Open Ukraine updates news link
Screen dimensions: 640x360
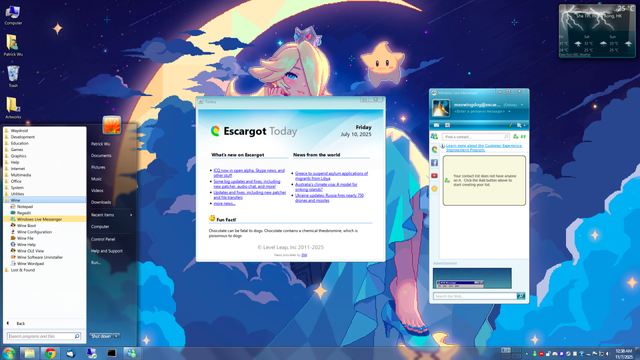click(329, 198)
